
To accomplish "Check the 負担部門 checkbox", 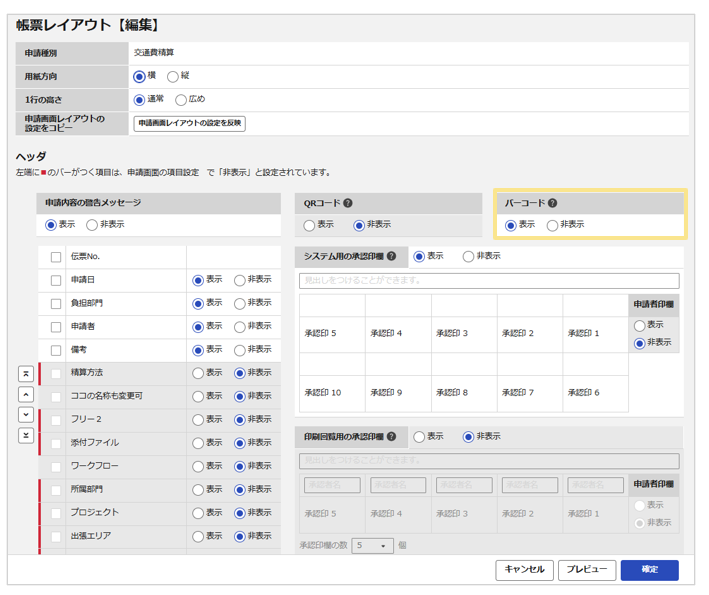I will tap(56, 304).
